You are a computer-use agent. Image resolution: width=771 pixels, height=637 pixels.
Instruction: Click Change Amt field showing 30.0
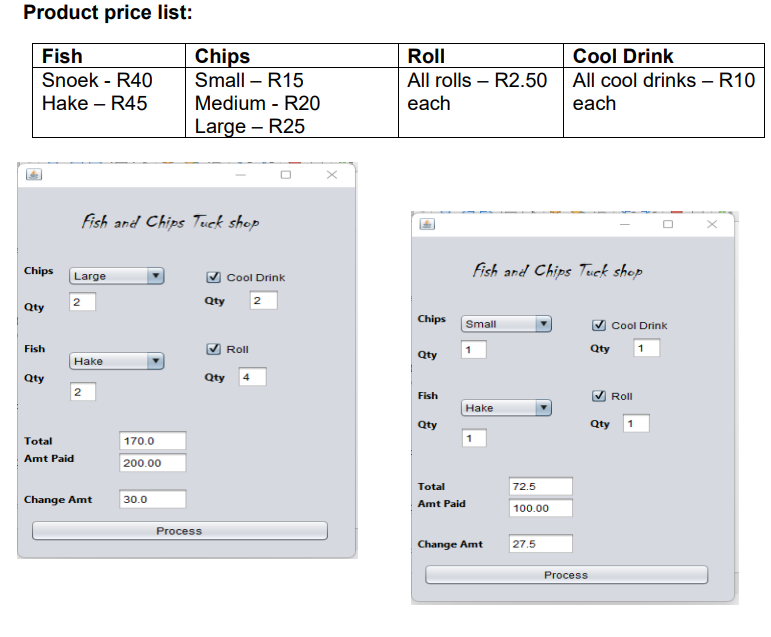coord(153,499)
